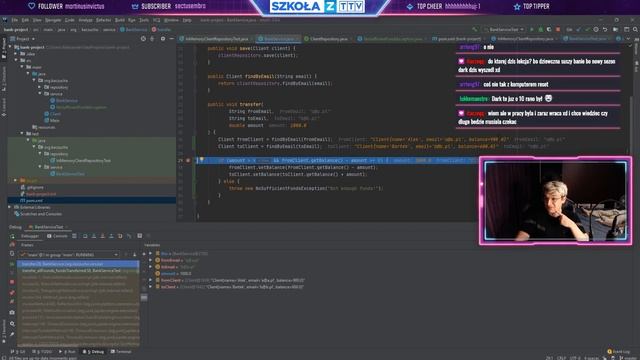Image resolution: width=640 pixels, height=360 pixels.
Task: Open the VCS menu
Action: (156, 20)
